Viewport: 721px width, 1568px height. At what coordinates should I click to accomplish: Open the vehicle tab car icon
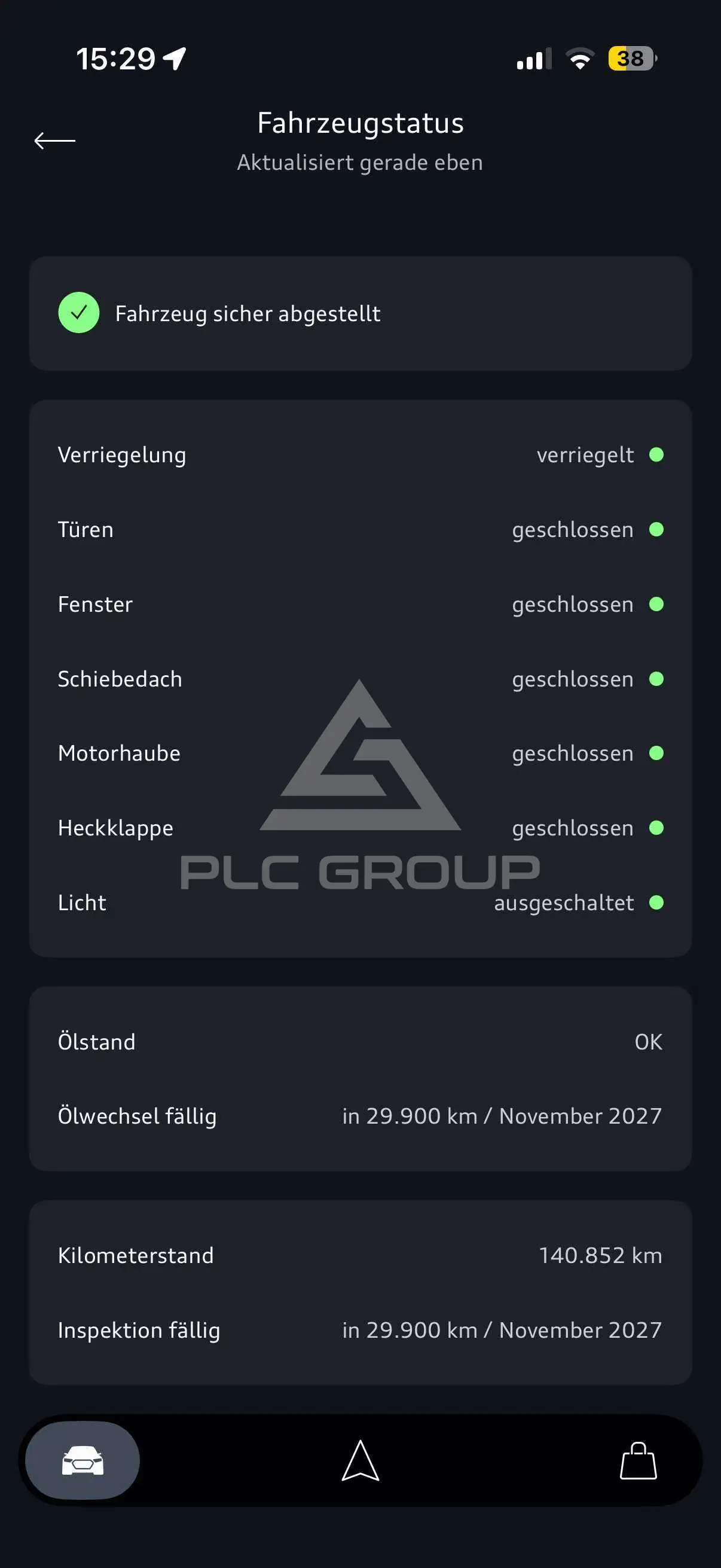[83, 1460]
